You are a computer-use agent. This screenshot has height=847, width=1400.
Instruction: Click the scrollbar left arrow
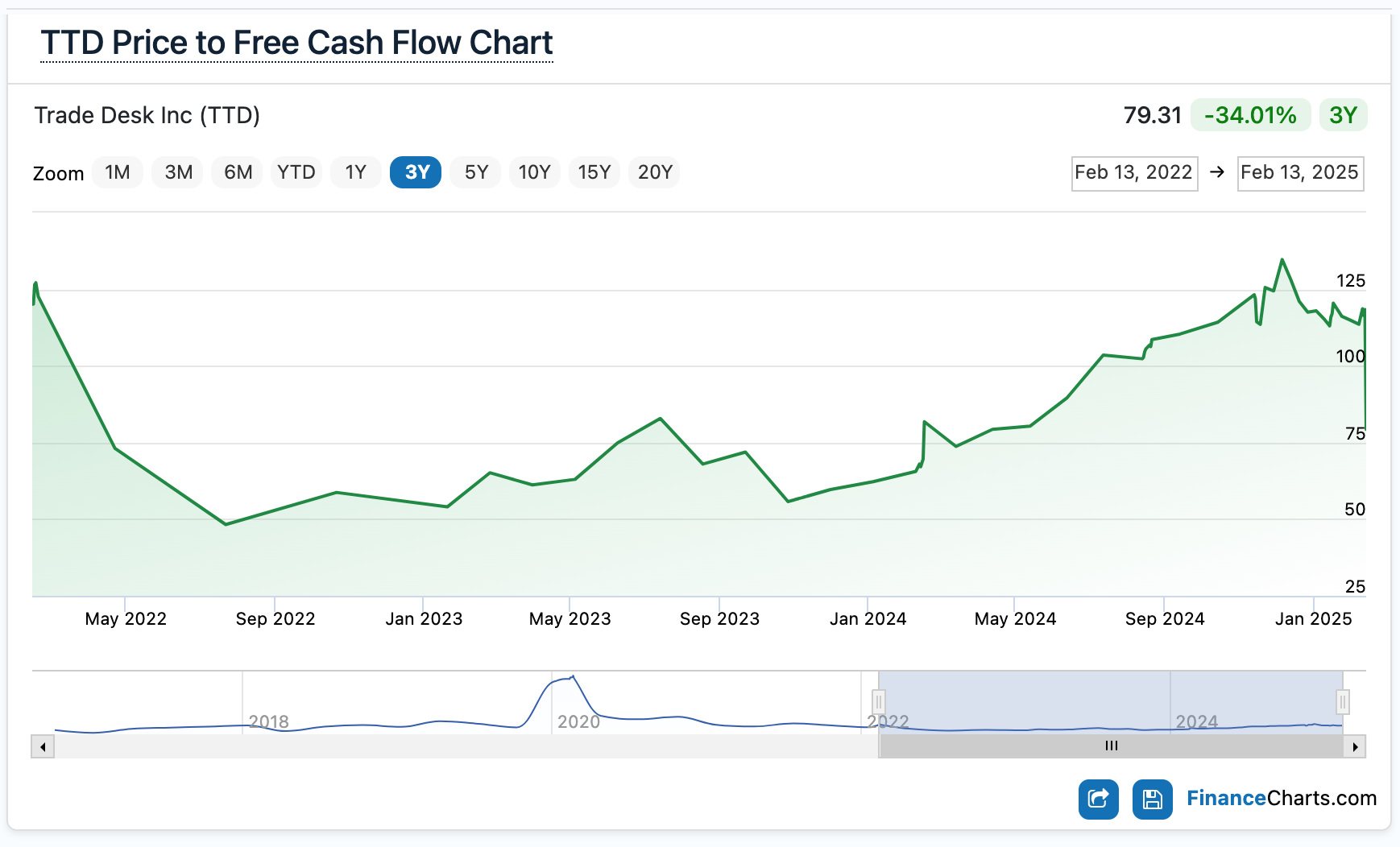[43, 746]
